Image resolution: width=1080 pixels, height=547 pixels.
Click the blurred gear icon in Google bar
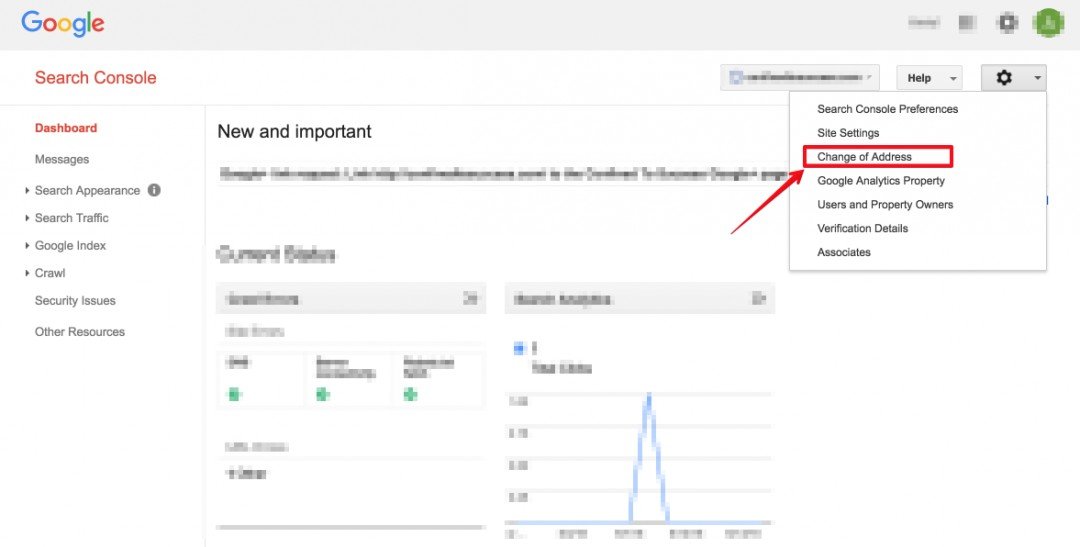[x=1008, y=23]
